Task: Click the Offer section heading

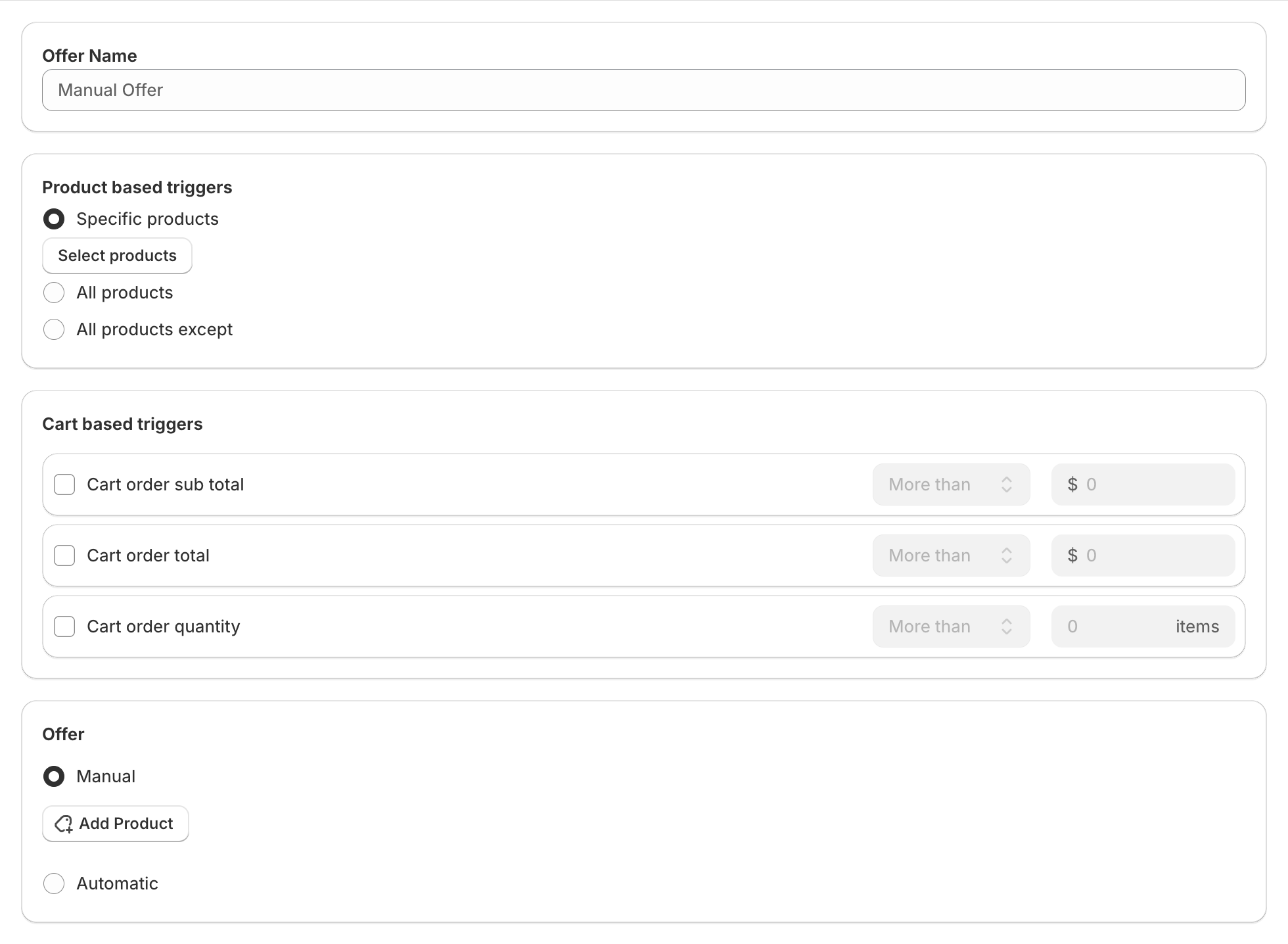Action: (63, 734)
